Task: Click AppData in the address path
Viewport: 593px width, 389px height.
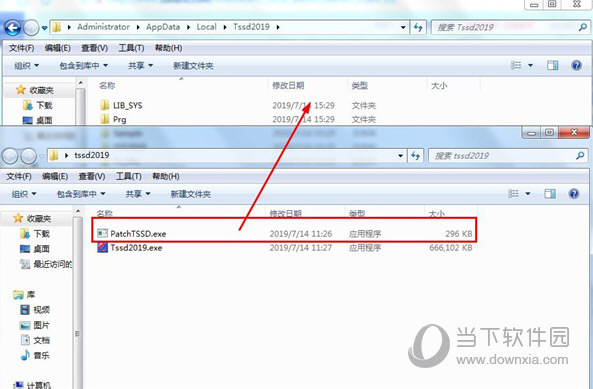Action: [163, 27]
